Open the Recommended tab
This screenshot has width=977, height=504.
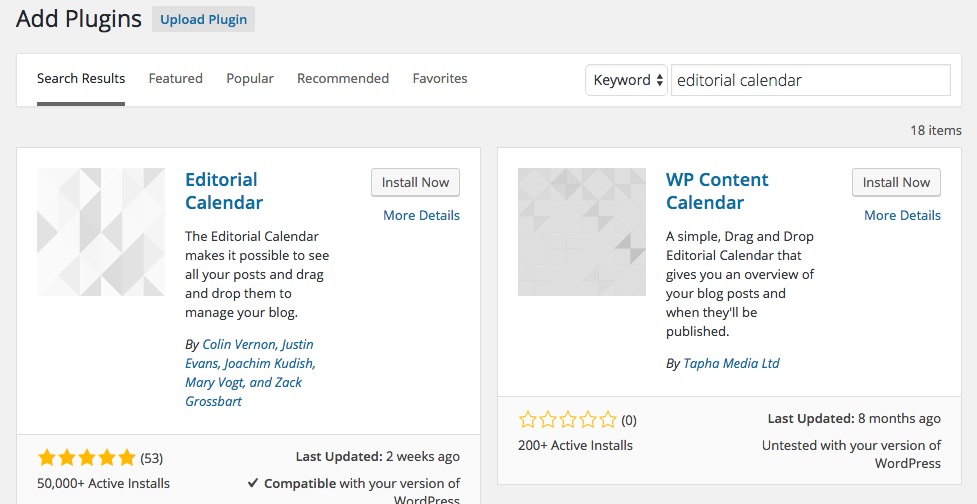pyautogui.click(x=343, y=78)
